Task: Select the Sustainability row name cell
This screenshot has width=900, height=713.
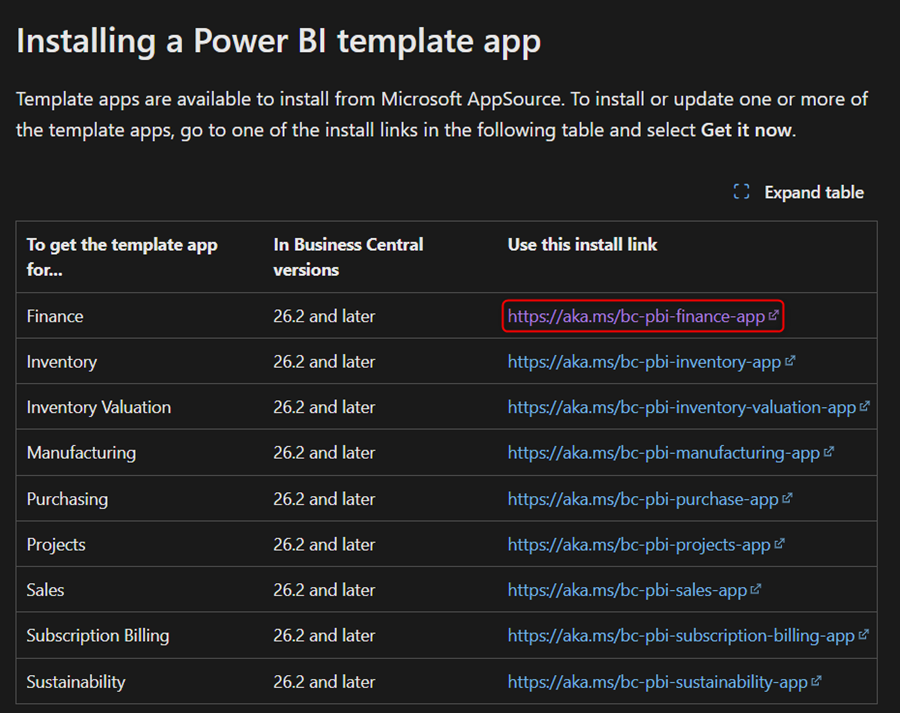Action: click(x=76, y=682)
